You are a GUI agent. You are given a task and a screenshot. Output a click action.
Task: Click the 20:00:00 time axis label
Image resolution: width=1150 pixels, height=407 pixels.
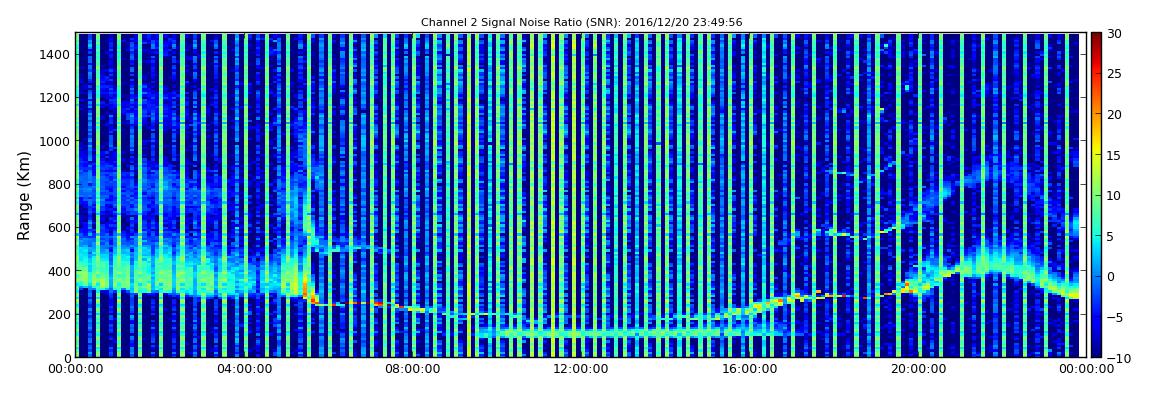pyautogui.click(x=917, y=370)
